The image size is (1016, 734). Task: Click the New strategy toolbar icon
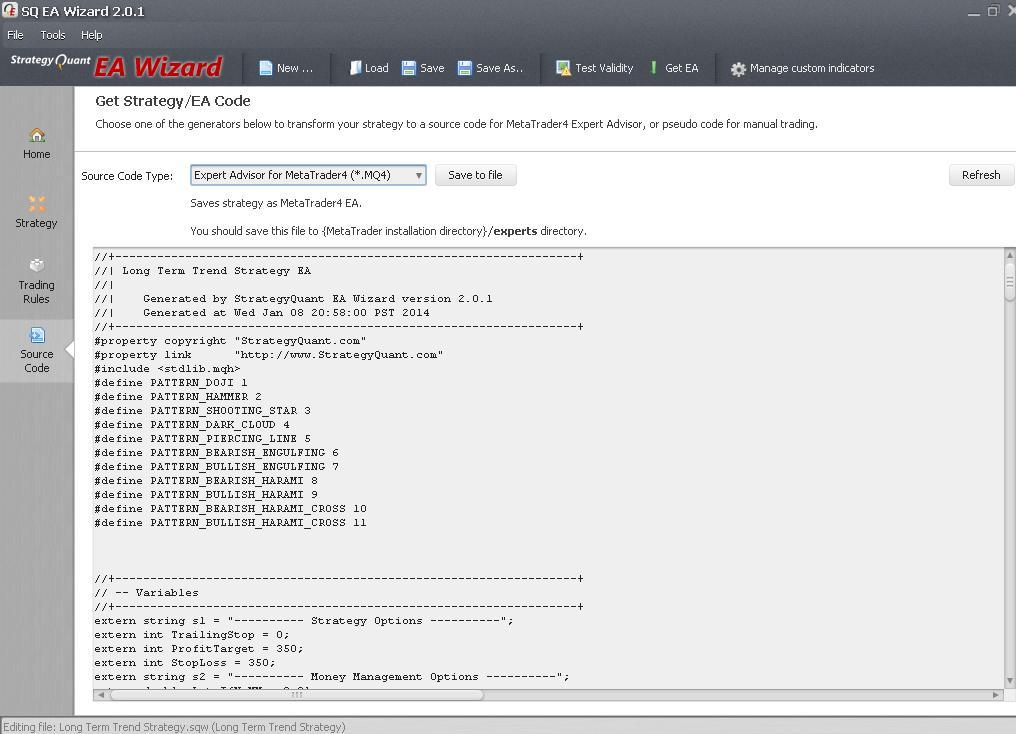[266, 68]
